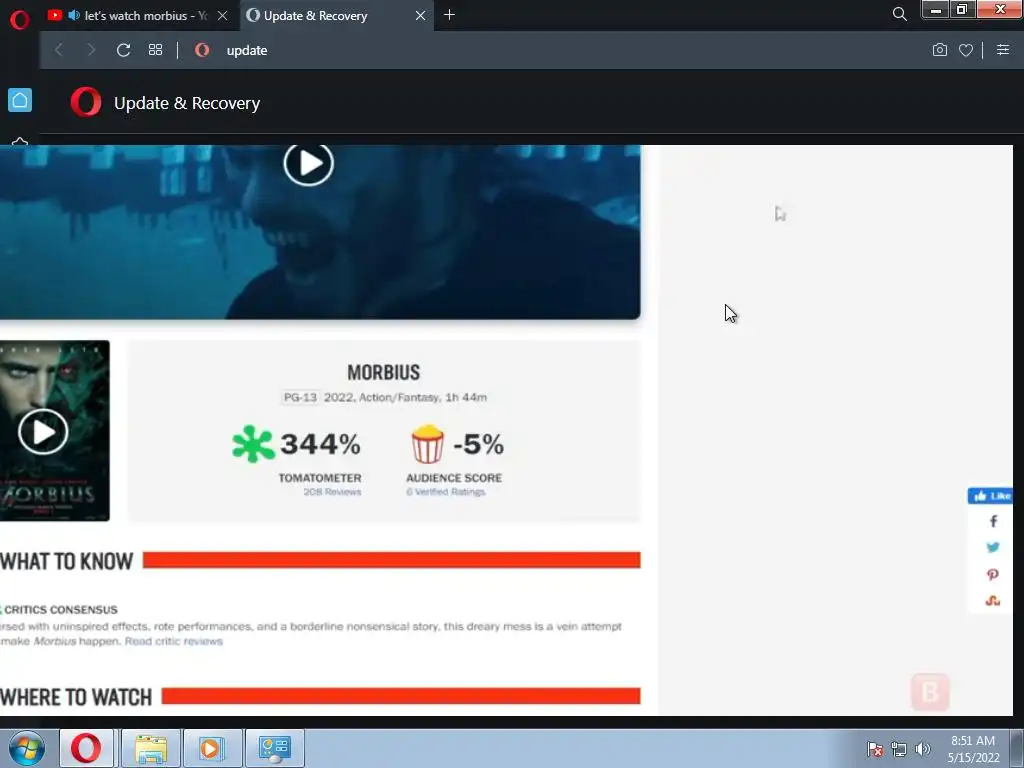The image size is (1024, 768).
Task: Click the MORBIUS movie title
Action: (383, 373)
